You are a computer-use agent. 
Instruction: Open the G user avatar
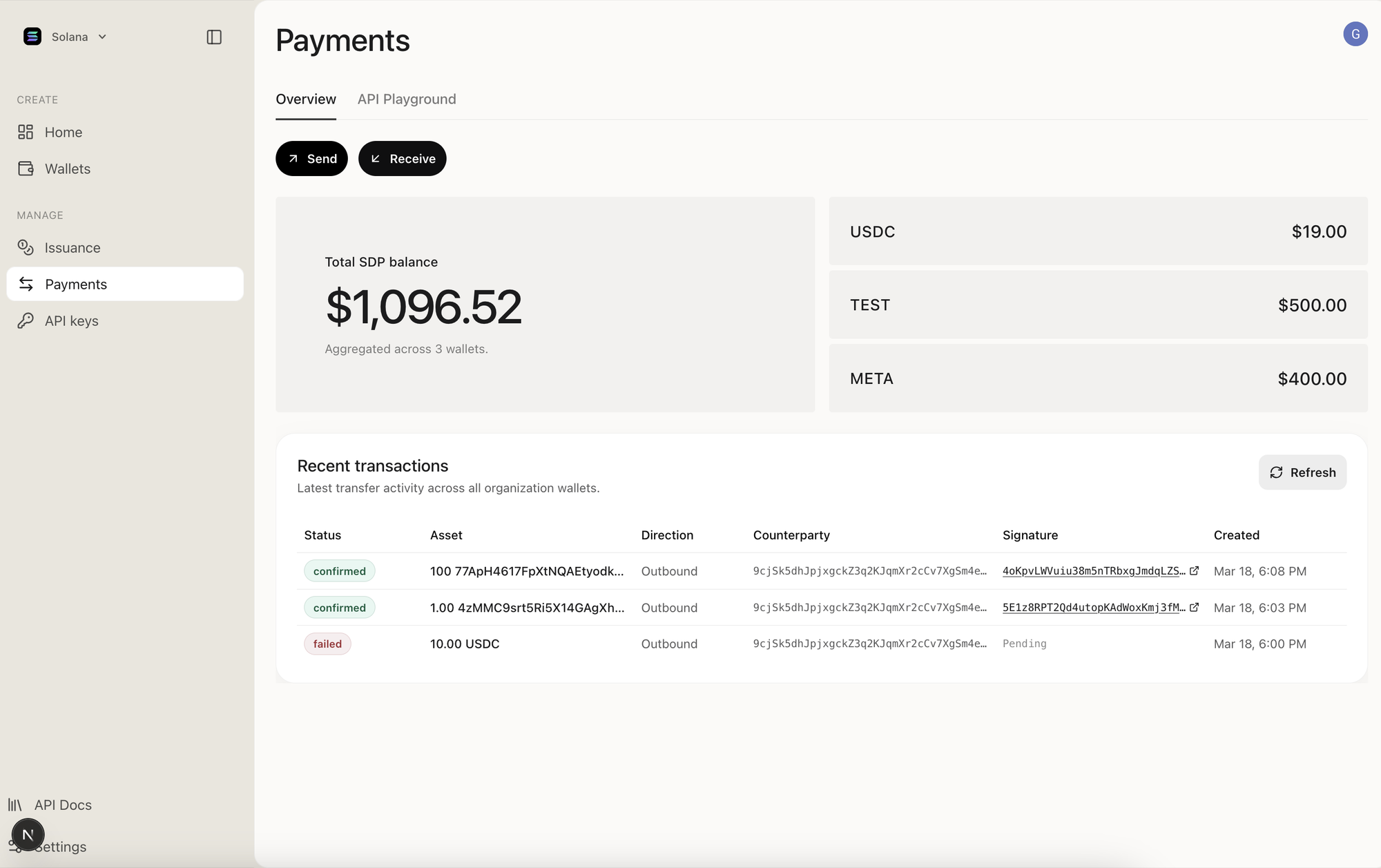point(1355,34)
